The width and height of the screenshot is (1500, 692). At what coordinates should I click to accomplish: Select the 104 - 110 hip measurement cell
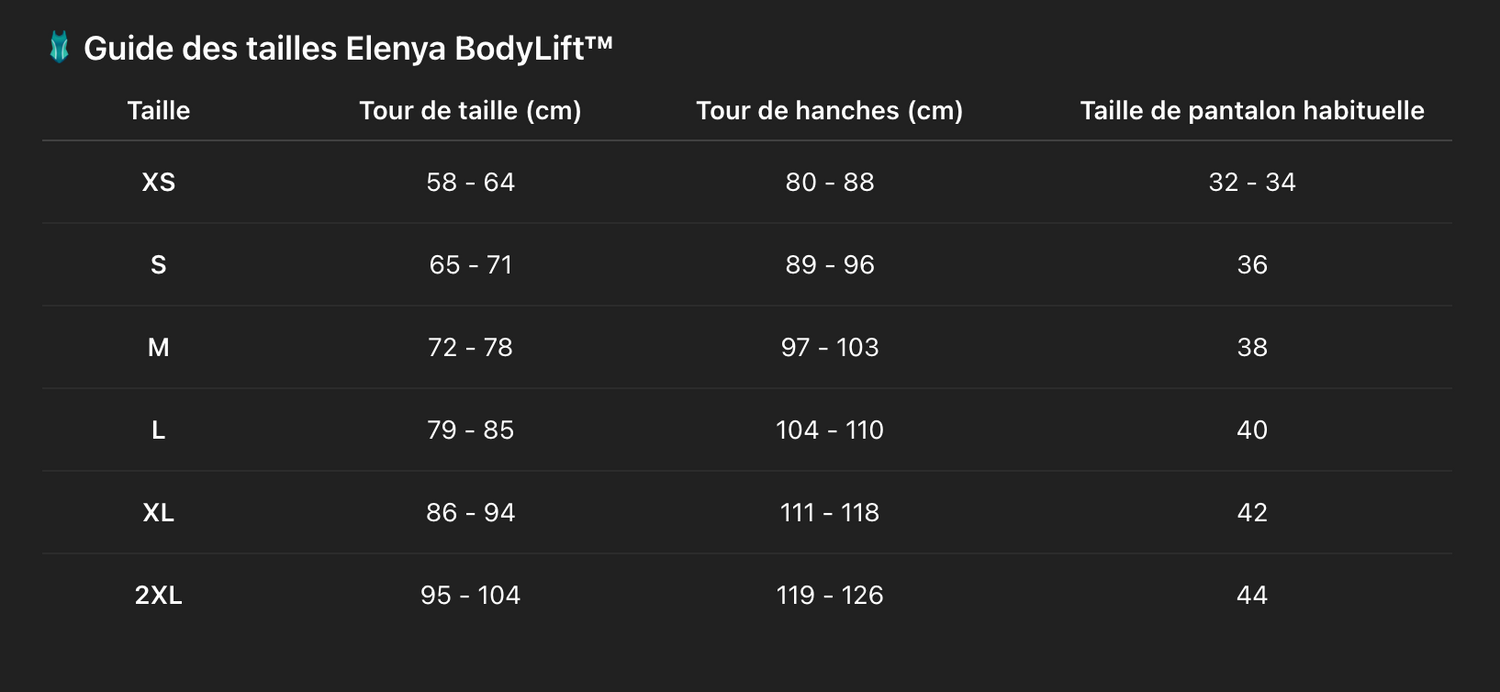[x=829, y=430]
